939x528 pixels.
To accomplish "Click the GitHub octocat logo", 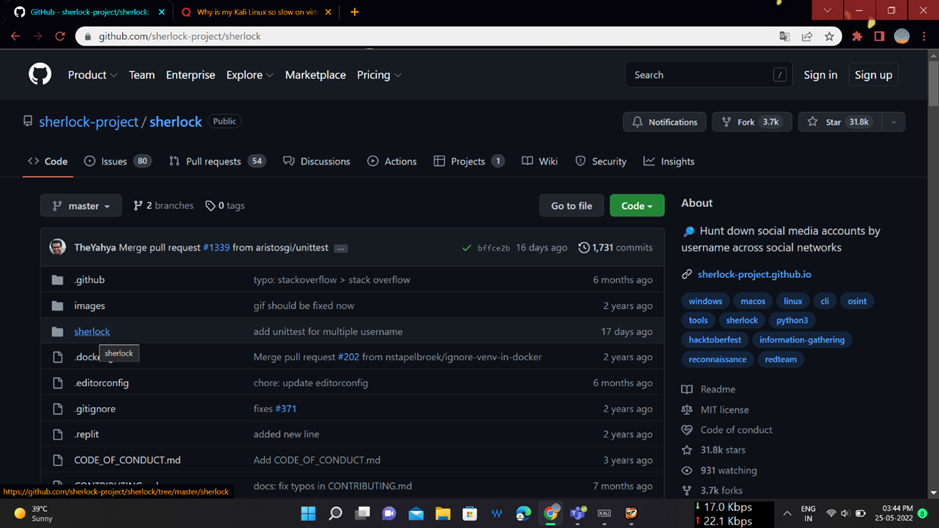I will [x=40, y=75].
